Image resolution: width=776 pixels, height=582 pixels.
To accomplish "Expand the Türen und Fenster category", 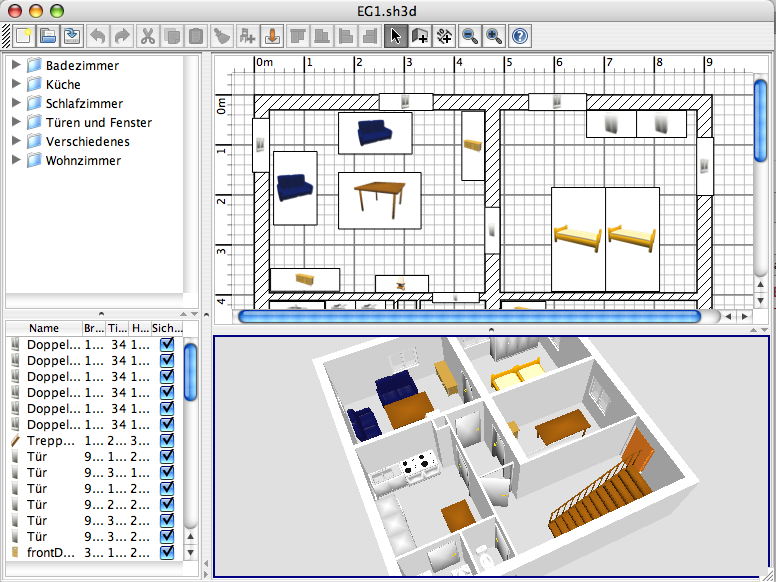I will tap(16, 122).
